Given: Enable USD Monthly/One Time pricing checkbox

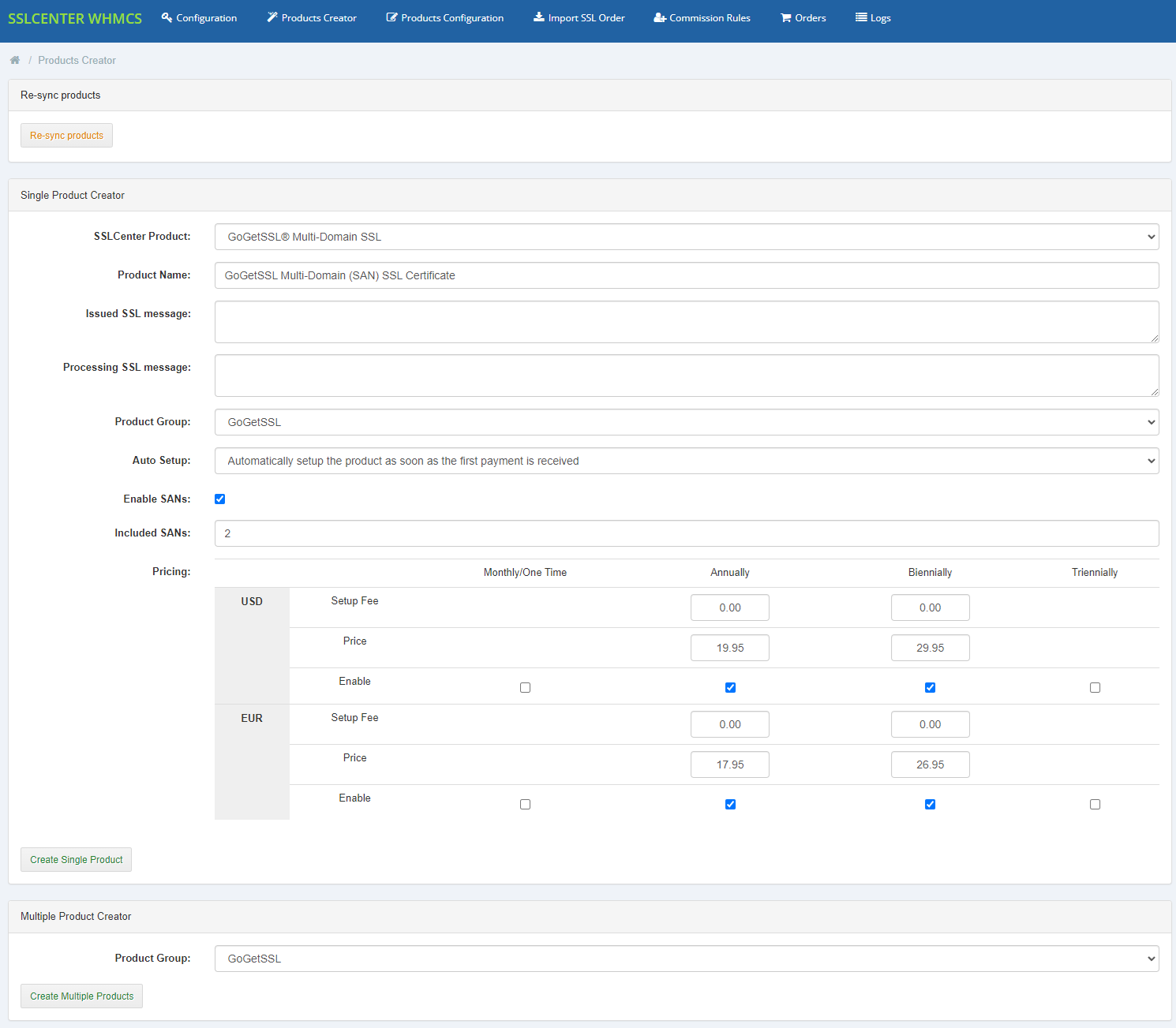Looking at the screenshot, I should click(x=525, y=687).
